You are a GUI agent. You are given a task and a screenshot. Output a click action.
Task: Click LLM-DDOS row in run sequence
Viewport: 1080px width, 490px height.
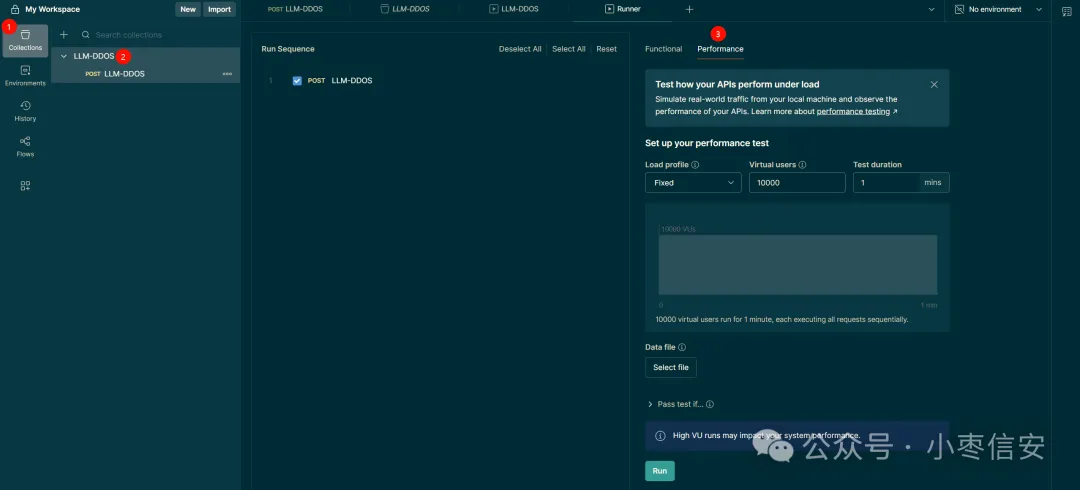click(351, 81)
